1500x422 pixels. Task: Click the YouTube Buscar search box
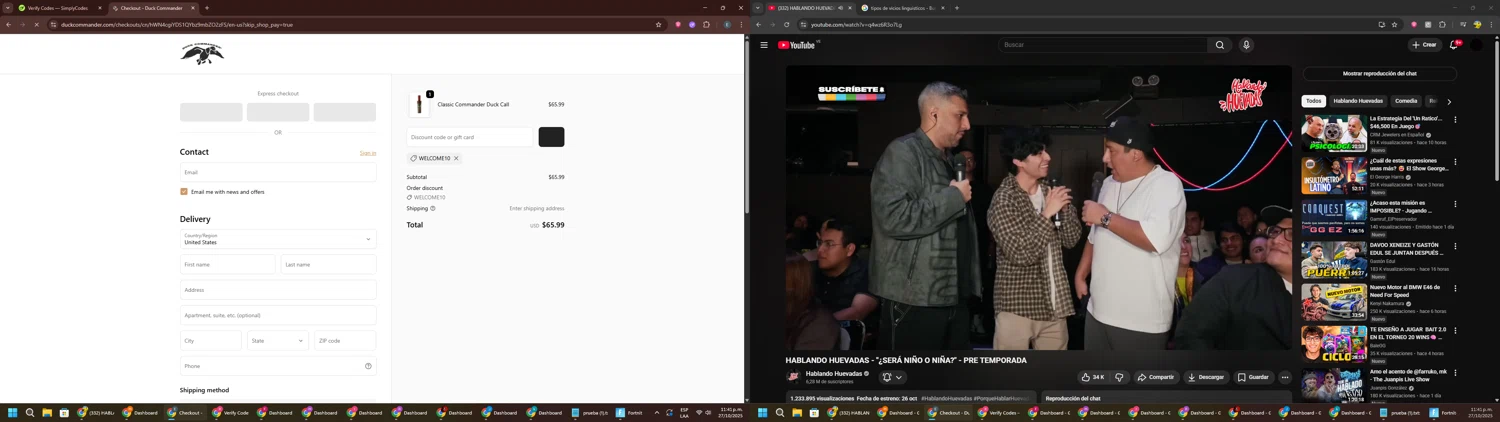coord(1104,45)
